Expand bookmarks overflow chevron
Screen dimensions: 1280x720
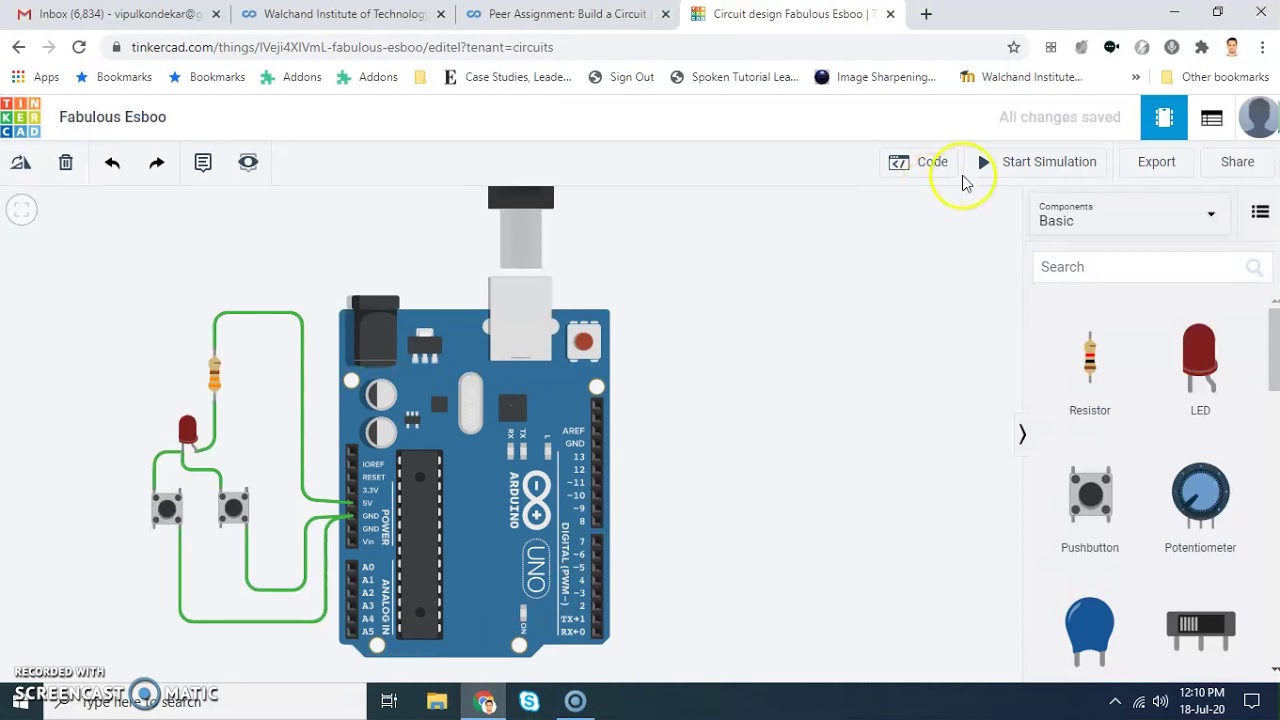point(1136,77)
